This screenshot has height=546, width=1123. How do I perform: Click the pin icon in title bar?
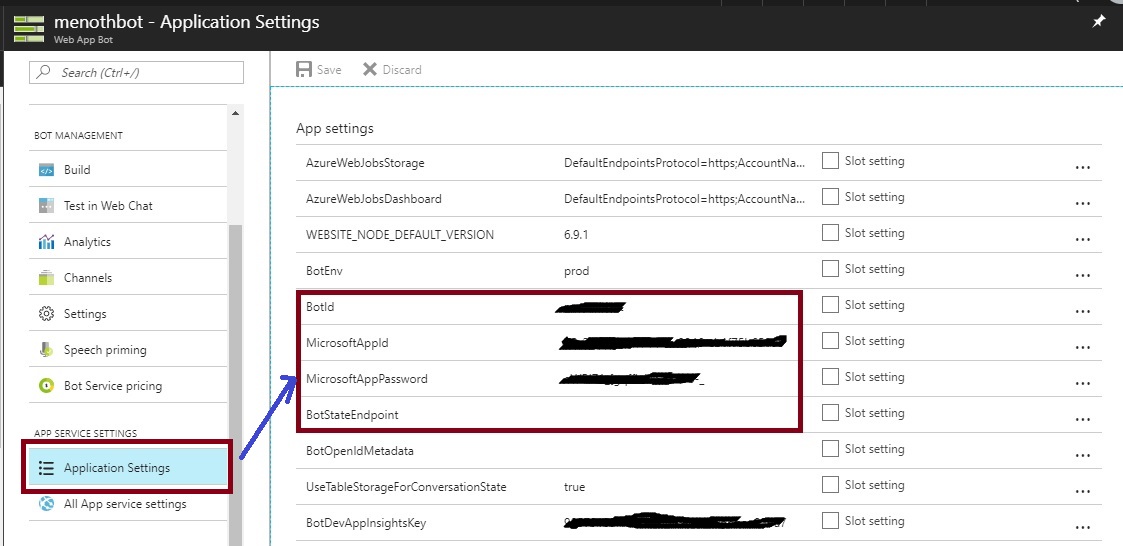1099,22
